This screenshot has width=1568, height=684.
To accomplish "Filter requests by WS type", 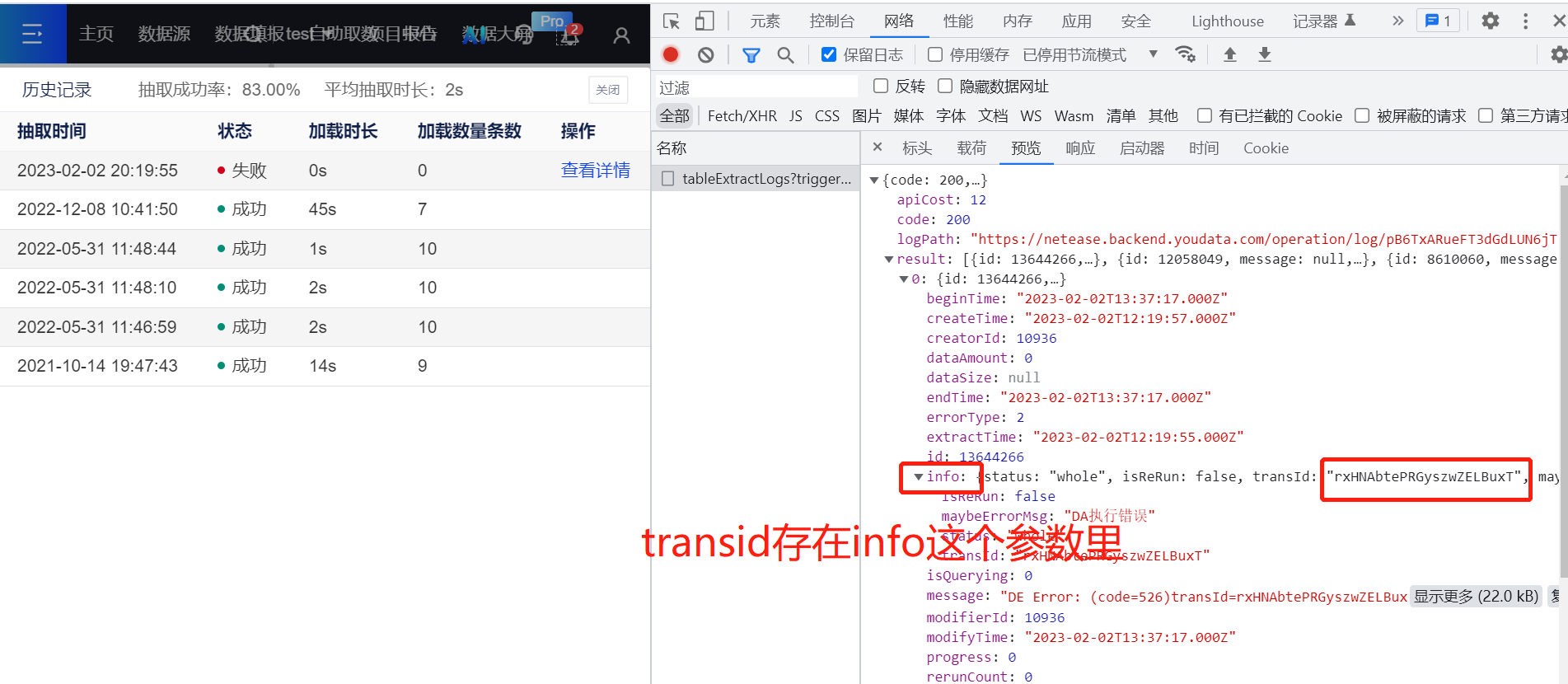I will (x=1031, y=116).
